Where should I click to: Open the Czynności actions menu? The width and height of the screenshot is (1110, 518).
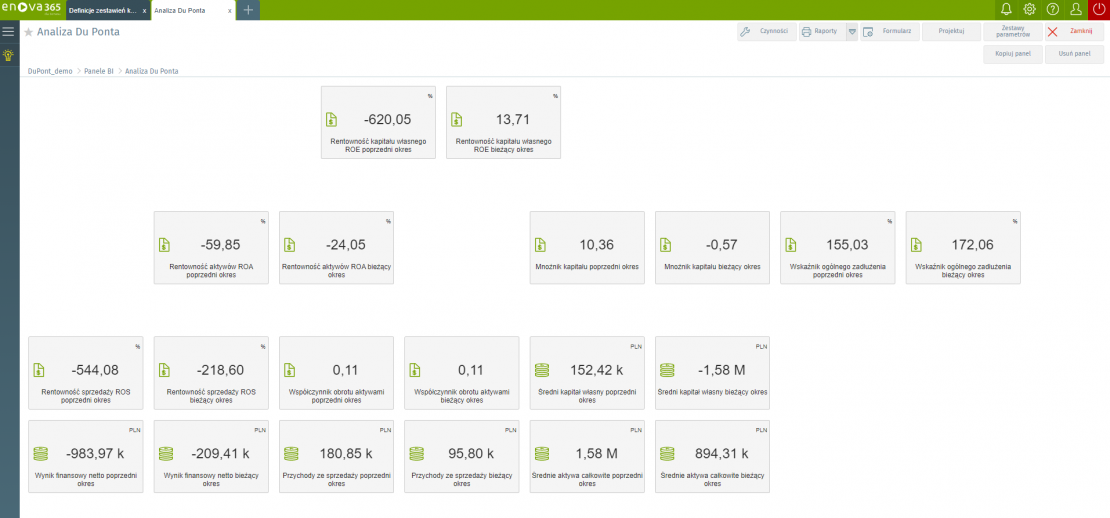click(765, 32)
